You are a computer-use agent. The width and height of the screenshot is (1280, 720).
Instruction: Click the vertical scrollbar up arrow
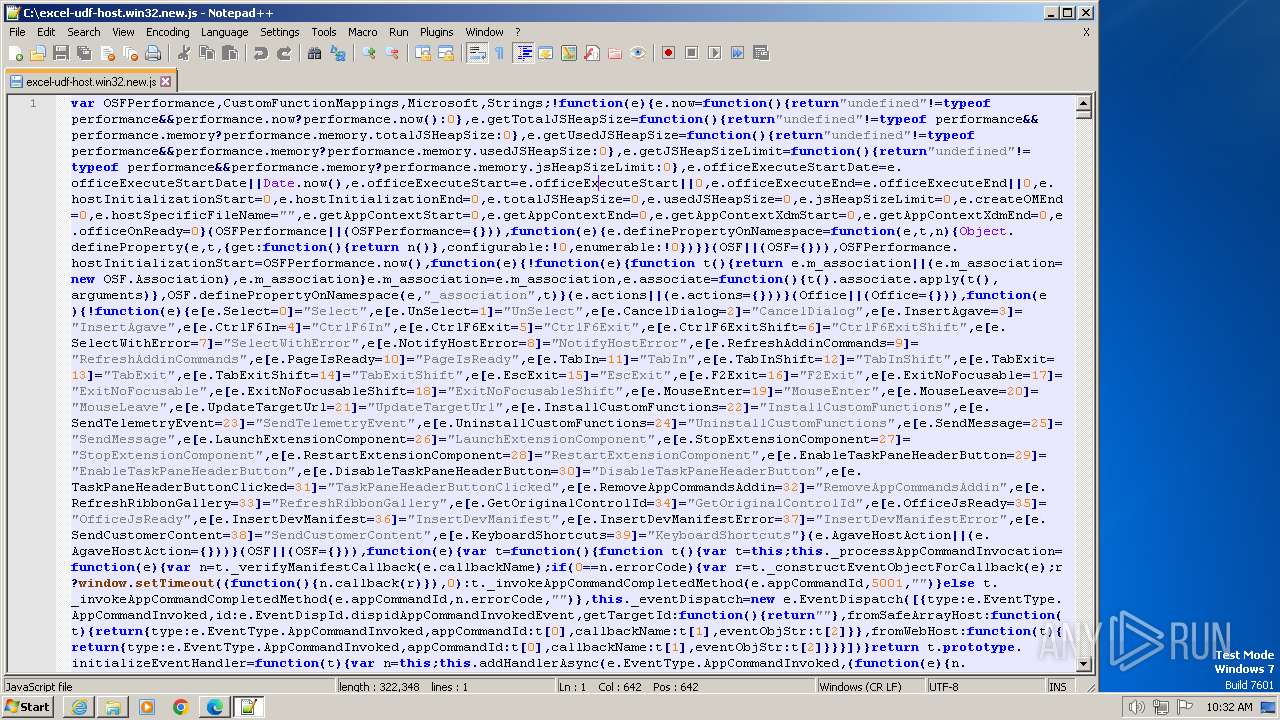[x=1084, y=102]
